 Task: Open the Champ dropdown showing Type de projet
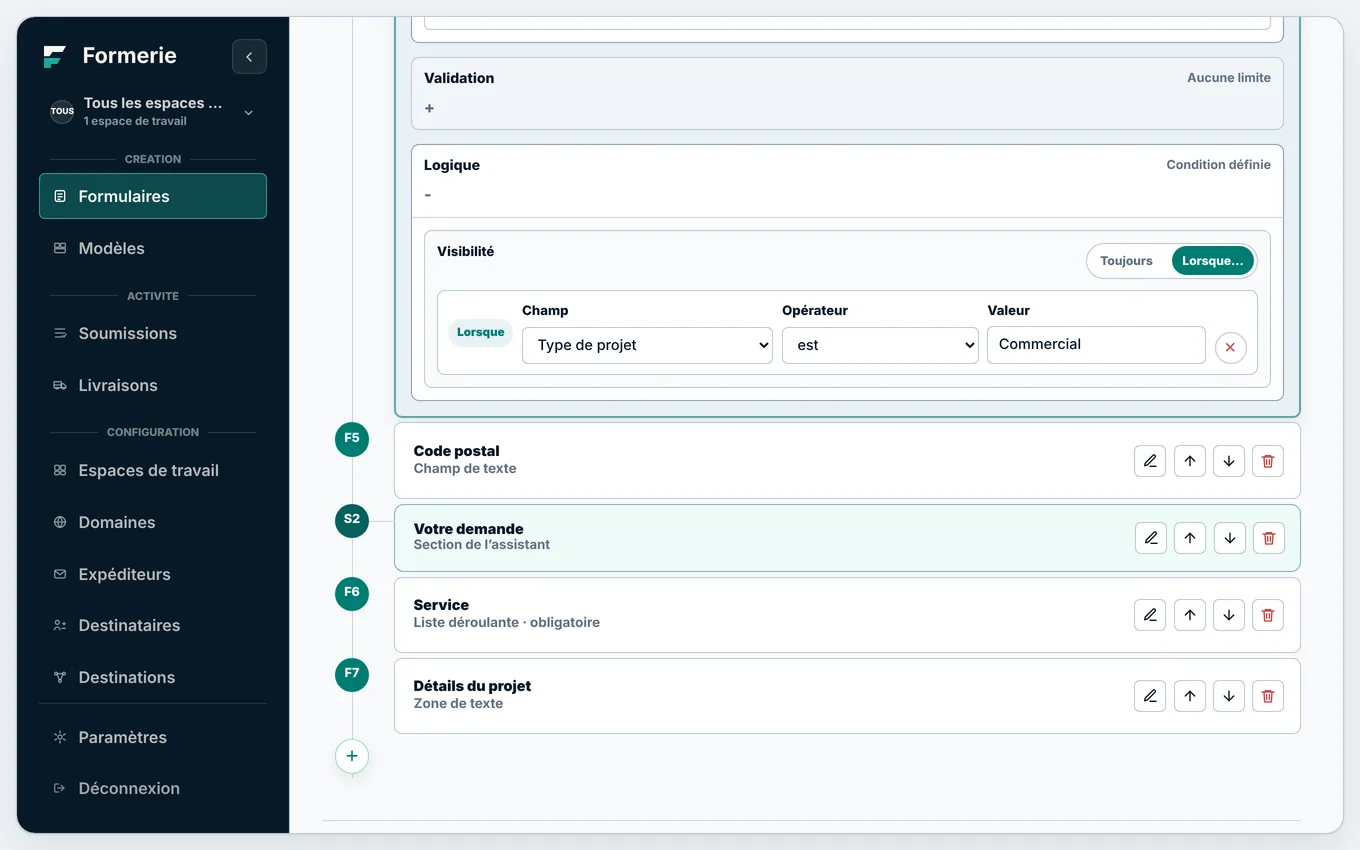tap(647, 345)
